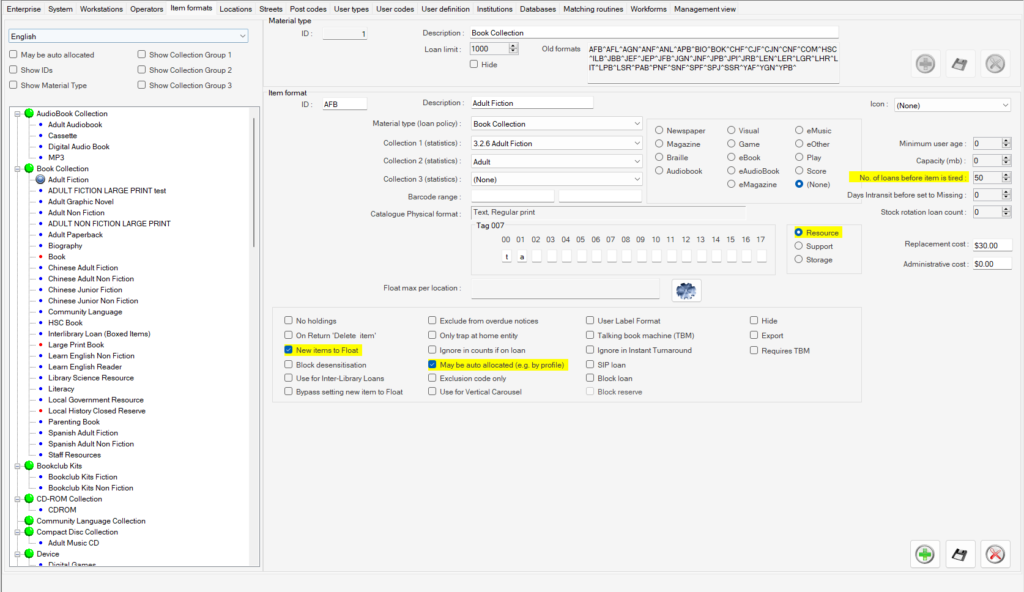Click the grey material type delete icon

tap(993, 64)
